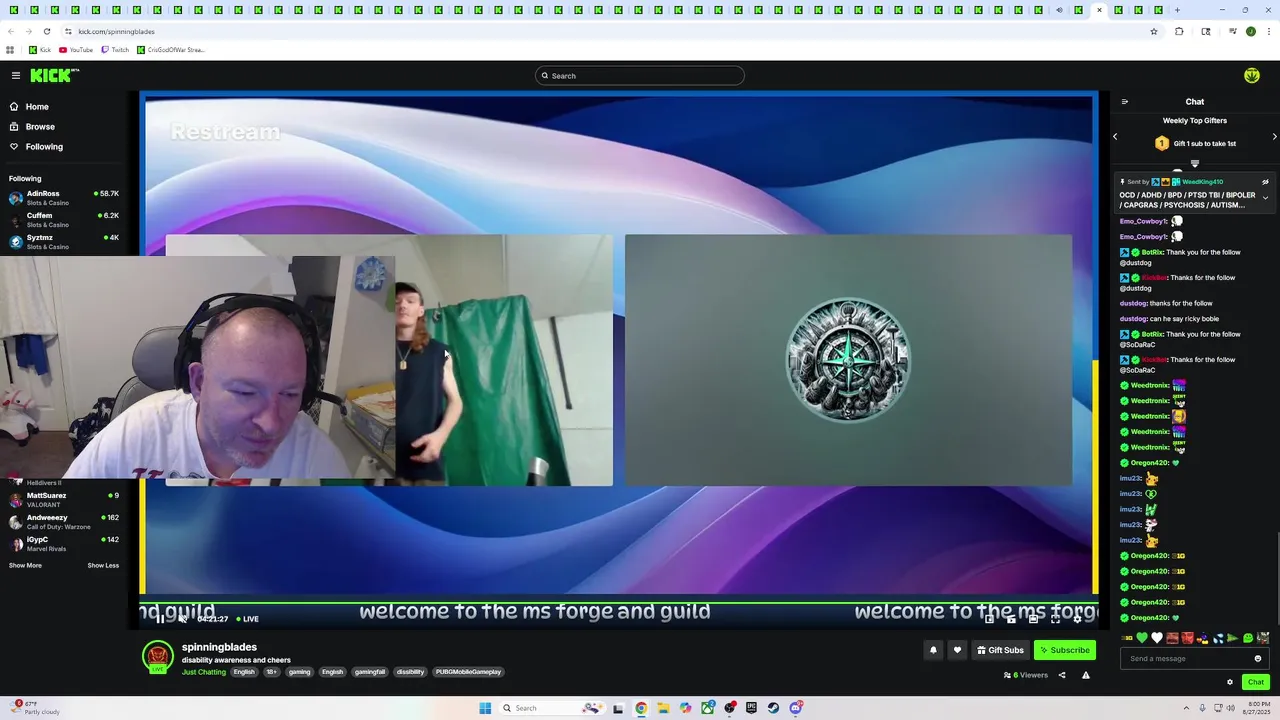Pause the live stream

[x=159, y=618]
